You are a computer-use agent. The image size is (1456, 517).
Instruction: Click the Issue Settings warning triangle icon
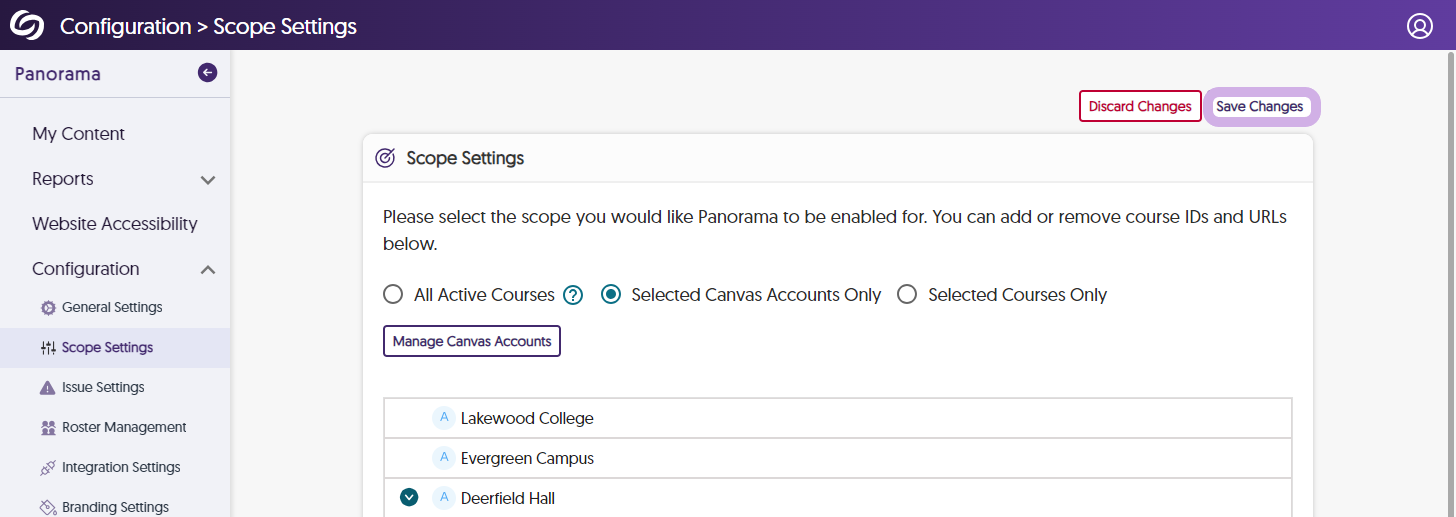(48, 388)
